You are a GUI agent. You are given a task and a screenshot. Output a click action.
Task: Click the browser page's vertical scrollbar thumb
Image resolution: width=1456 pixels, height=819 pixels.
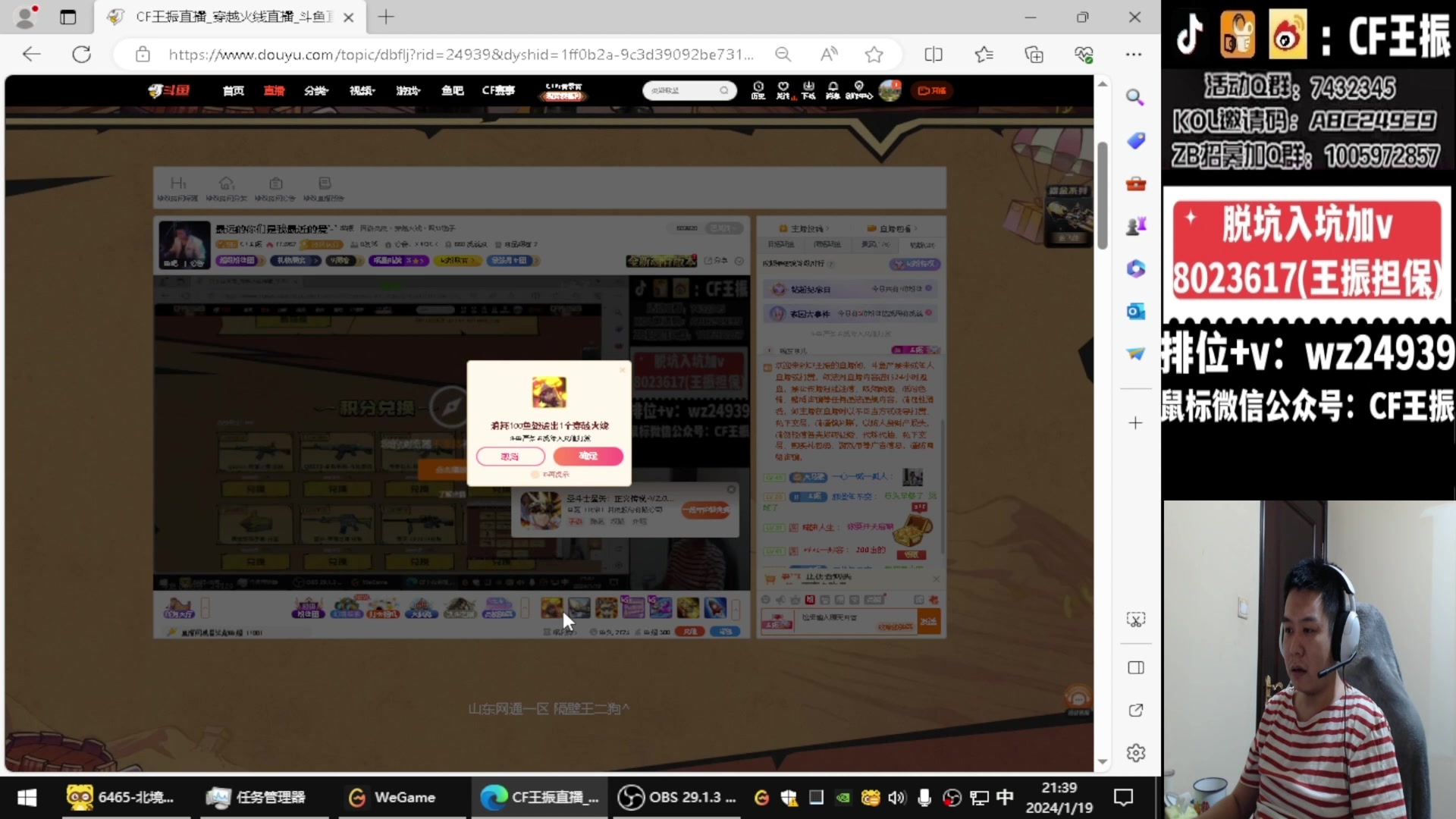1103,195
